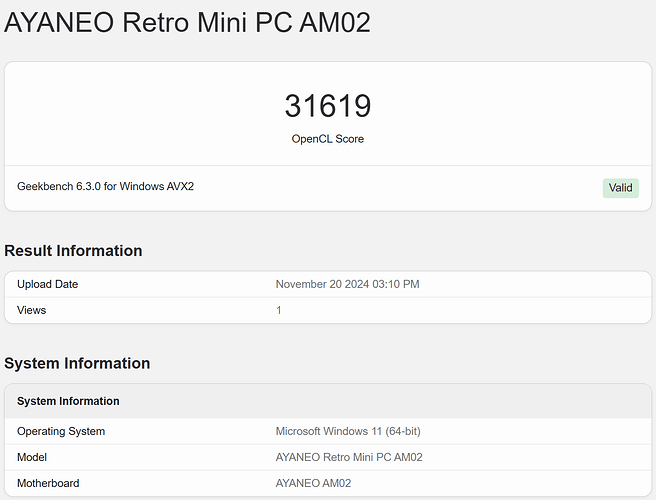The image size is (656, 500).
Task: Click the page title heading at top
Action: coord(188,22)
